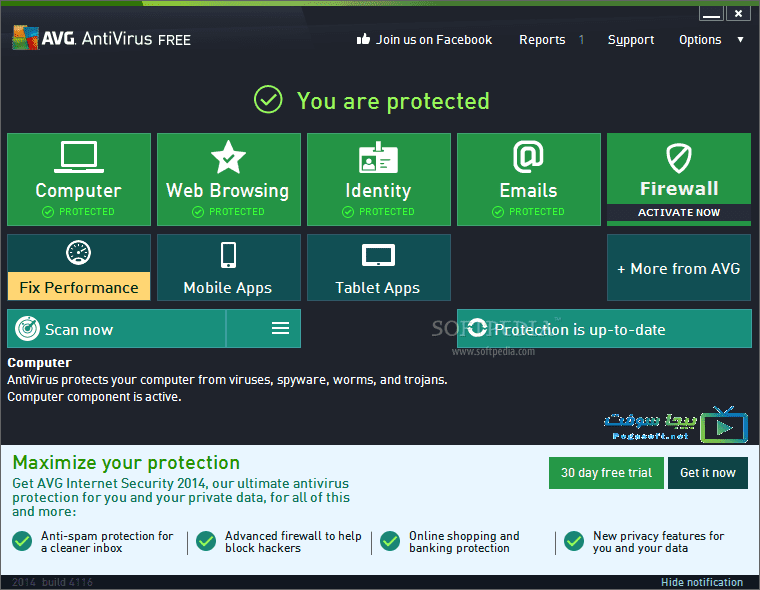Click the Scan now button
This screenshot has height=590, width=760.
[116, 329]
